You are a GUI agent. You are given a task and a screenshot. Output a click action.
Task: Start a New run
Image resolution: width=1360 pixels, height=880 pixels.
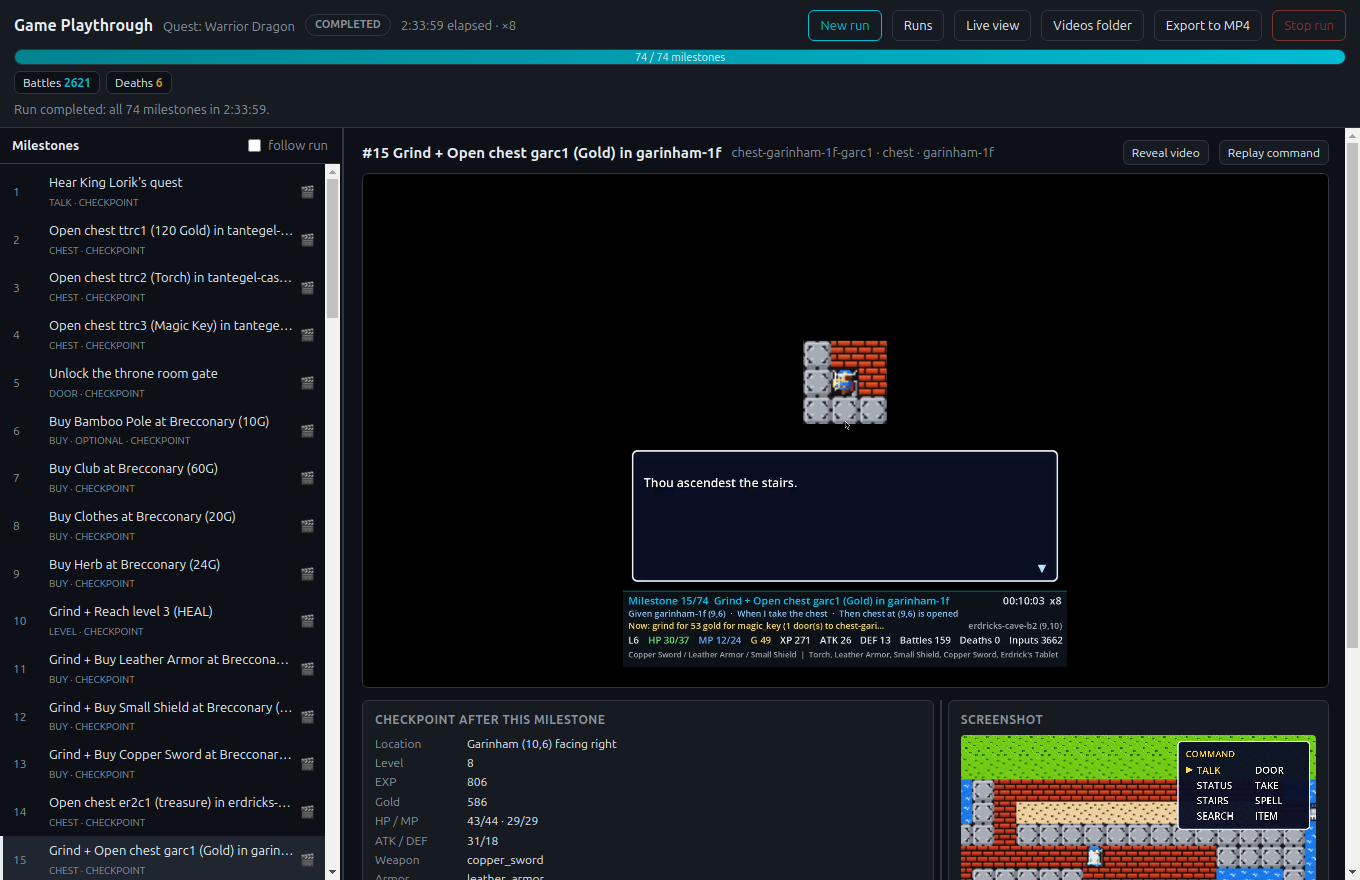pyautogui.click(x=845, y=25)
